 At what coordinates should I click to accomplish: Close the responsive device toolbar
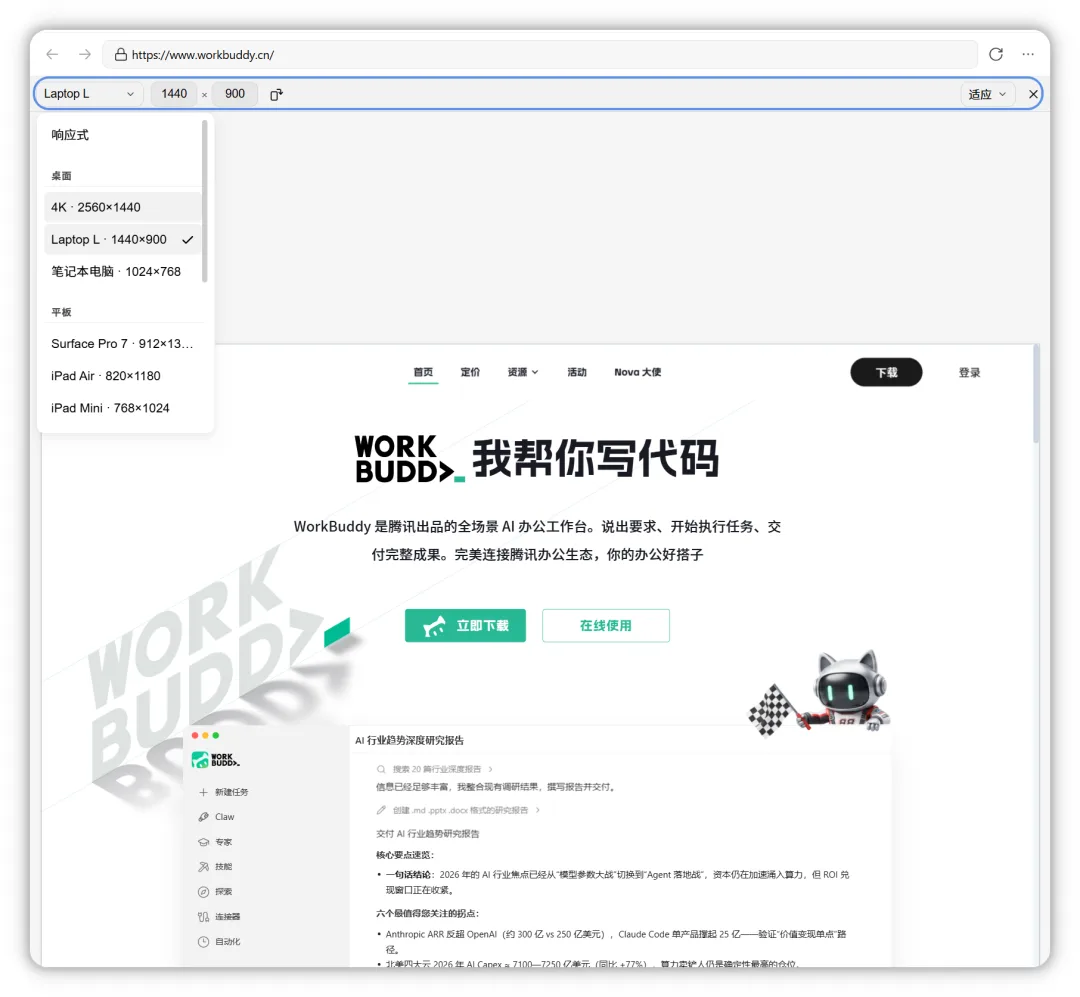click(x=1032, y=94)
